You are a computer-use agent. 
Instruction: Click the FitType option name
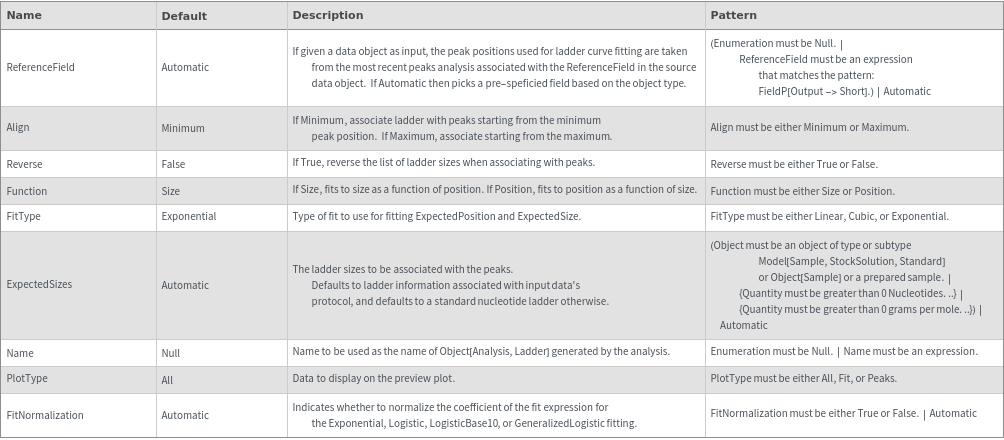pos(24,216)
